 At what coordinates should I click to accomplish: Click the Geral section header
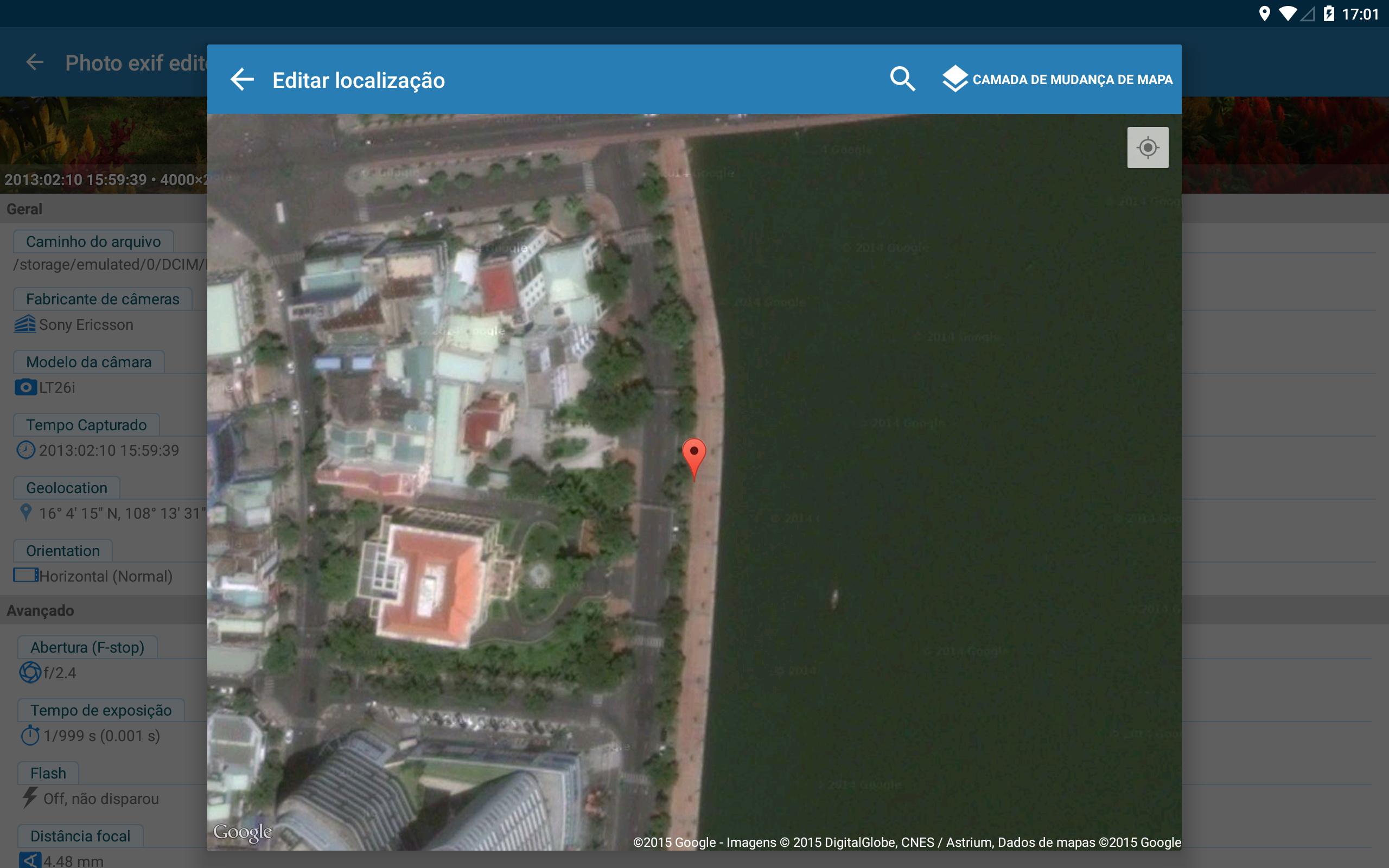pos(24,209)
